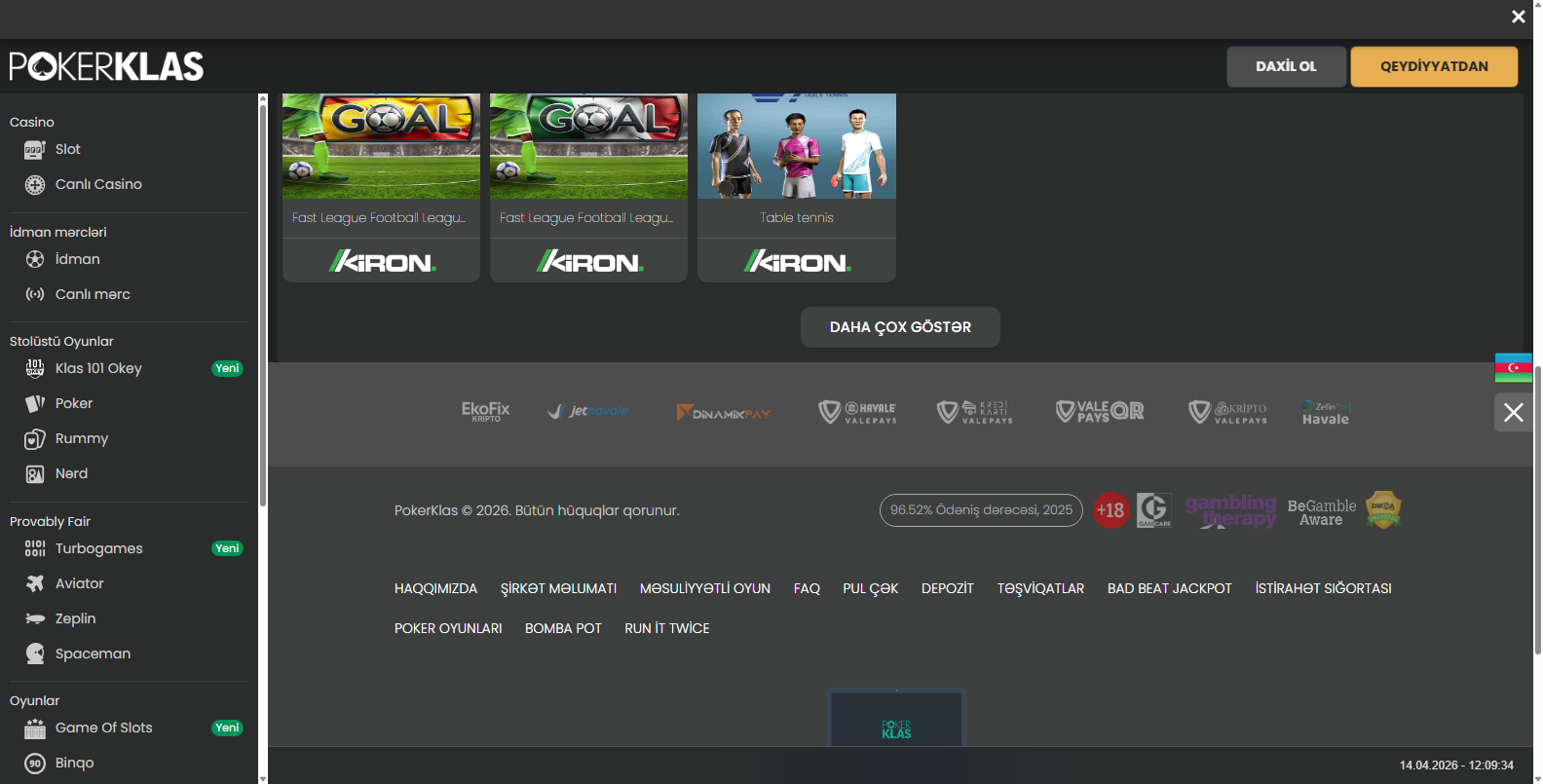Viewport: 1543px width, 784px height.
Task: Click the QEYDİYYATDAN register button
Action: 1434,66
